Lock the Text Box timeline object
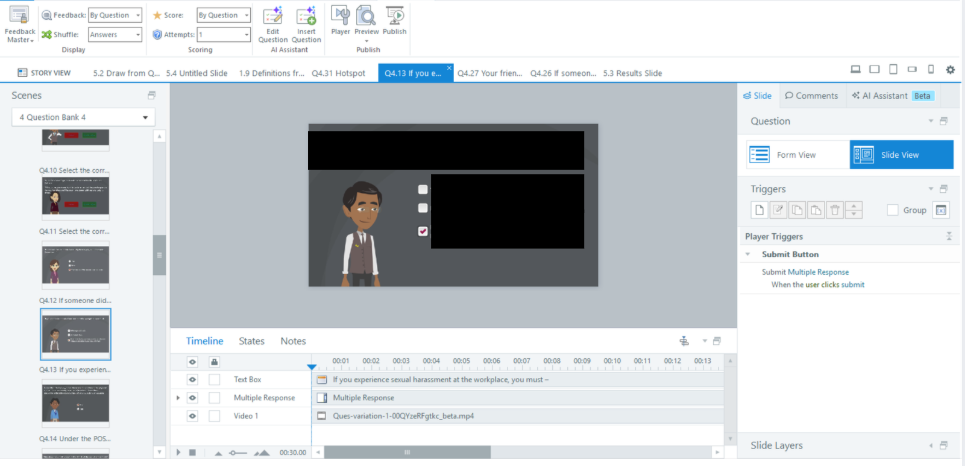This screenshot has height=466, width=965. pos(214,380)
